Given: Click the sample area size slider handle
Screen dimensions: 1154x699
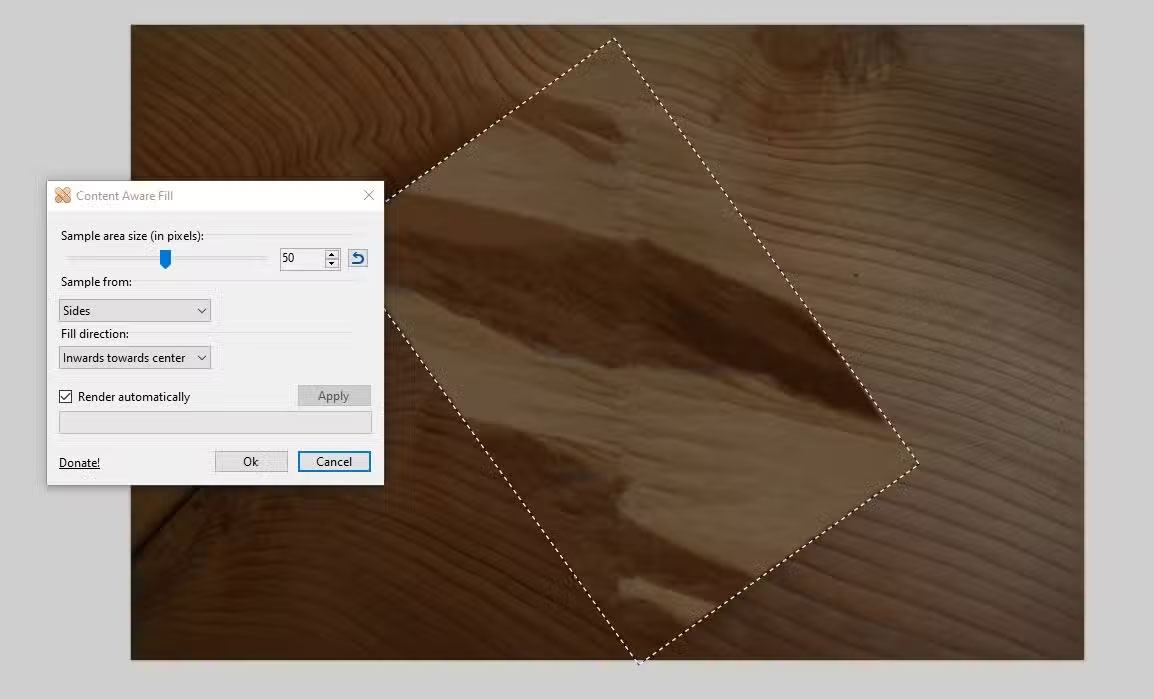Looking at the screenshot, I should pos(166,258).
